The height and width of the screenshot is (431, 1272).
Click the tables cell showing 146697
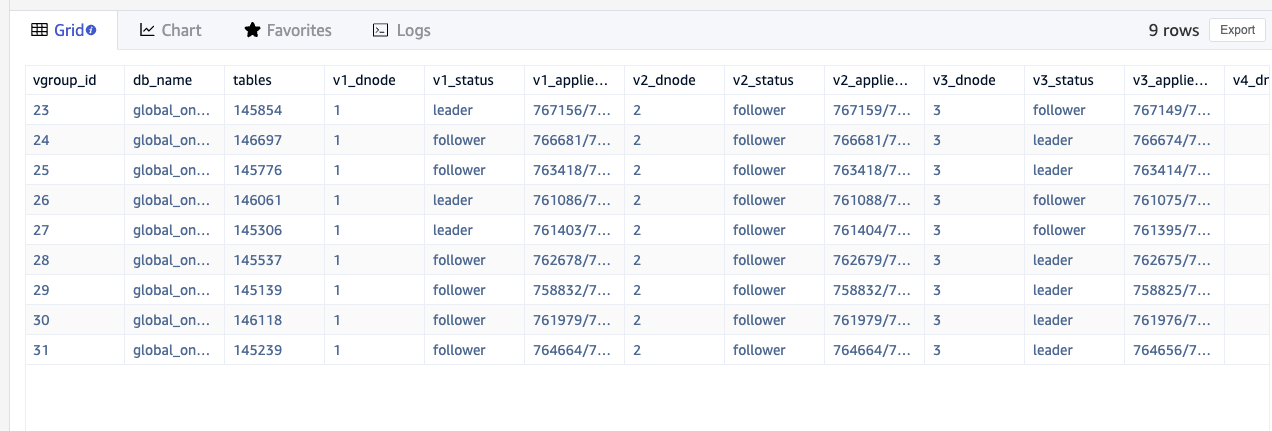point(258,140)
